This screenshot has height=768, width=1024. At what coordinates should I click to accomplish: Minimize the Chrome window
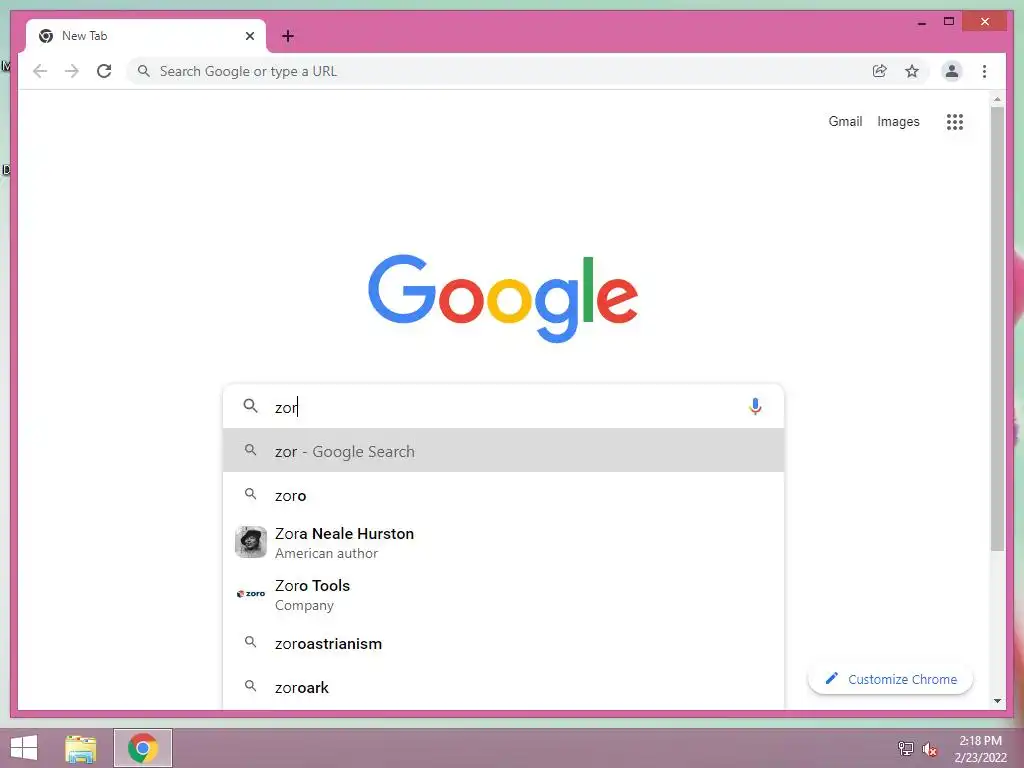coord(921,23)
